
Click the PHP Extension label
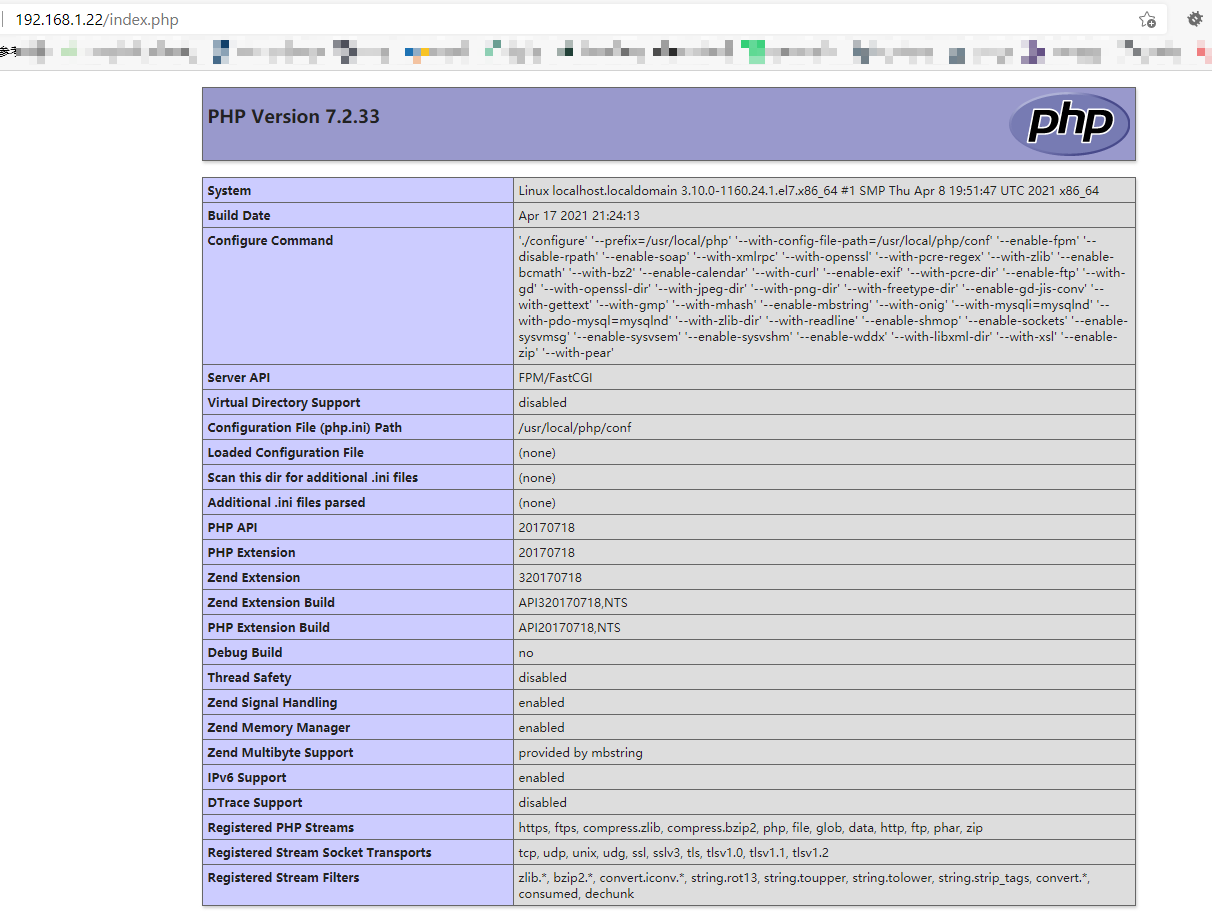pos(251,553)
